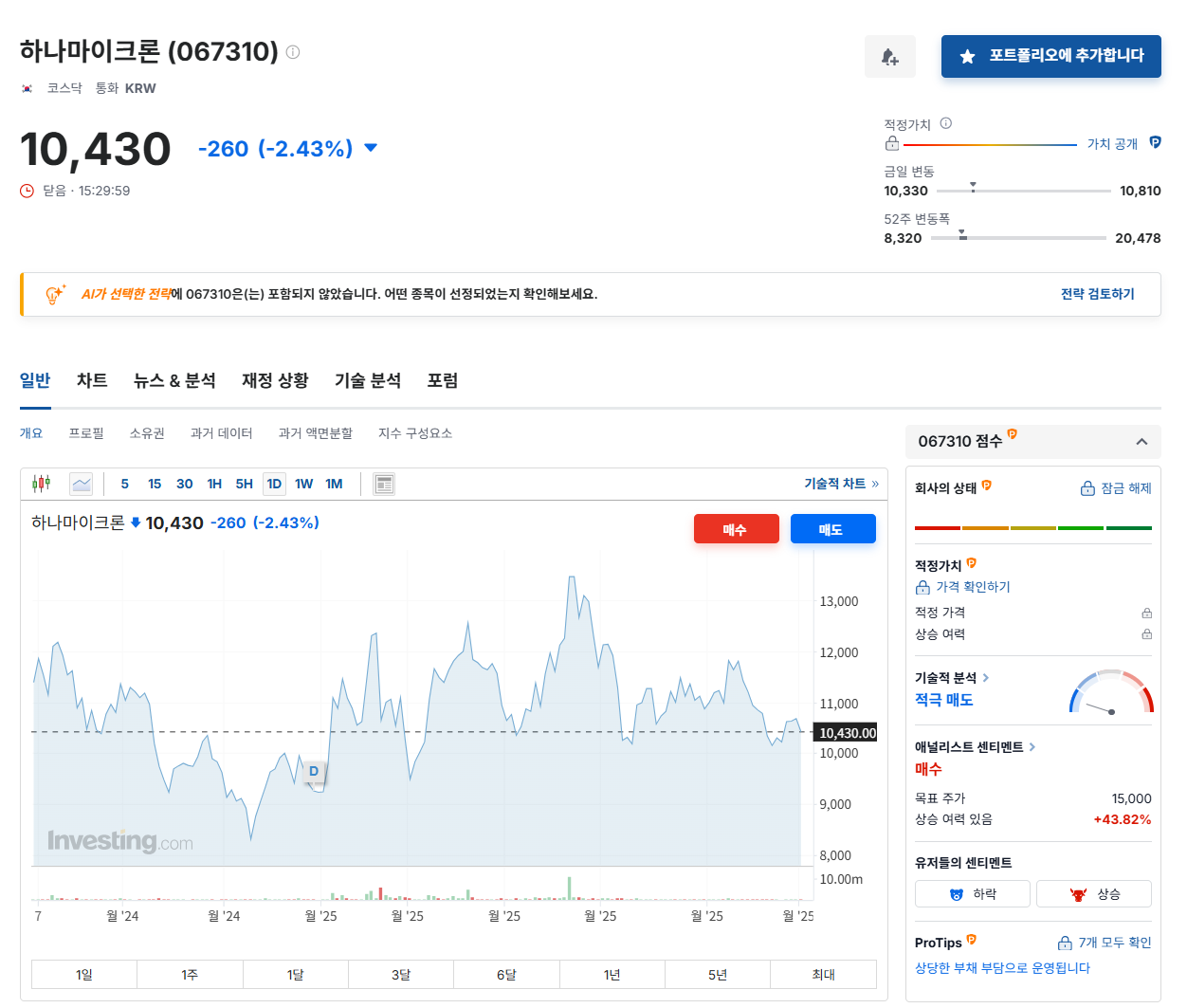
Task: Click the 적정가치 lock icon
Action: point(891,144)
